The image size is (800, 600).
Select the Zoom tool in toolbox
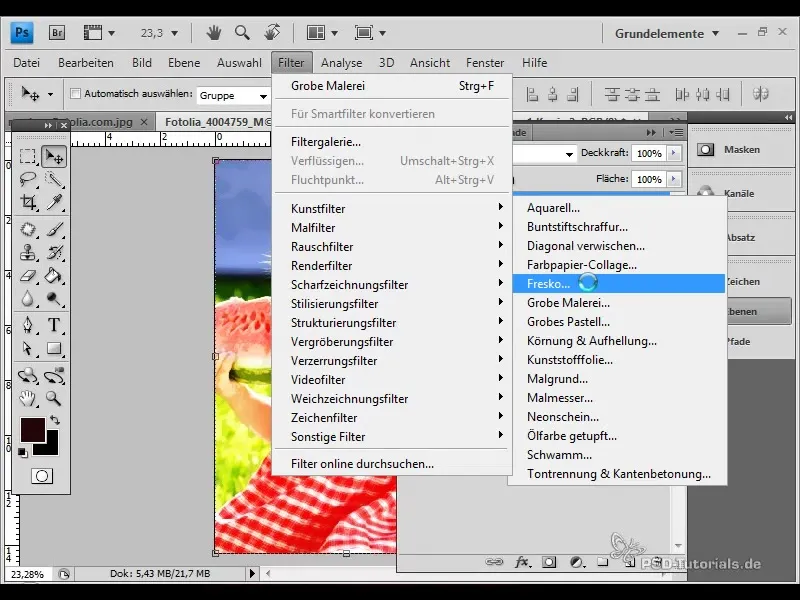pyautogui.click(x=54, y=398)
